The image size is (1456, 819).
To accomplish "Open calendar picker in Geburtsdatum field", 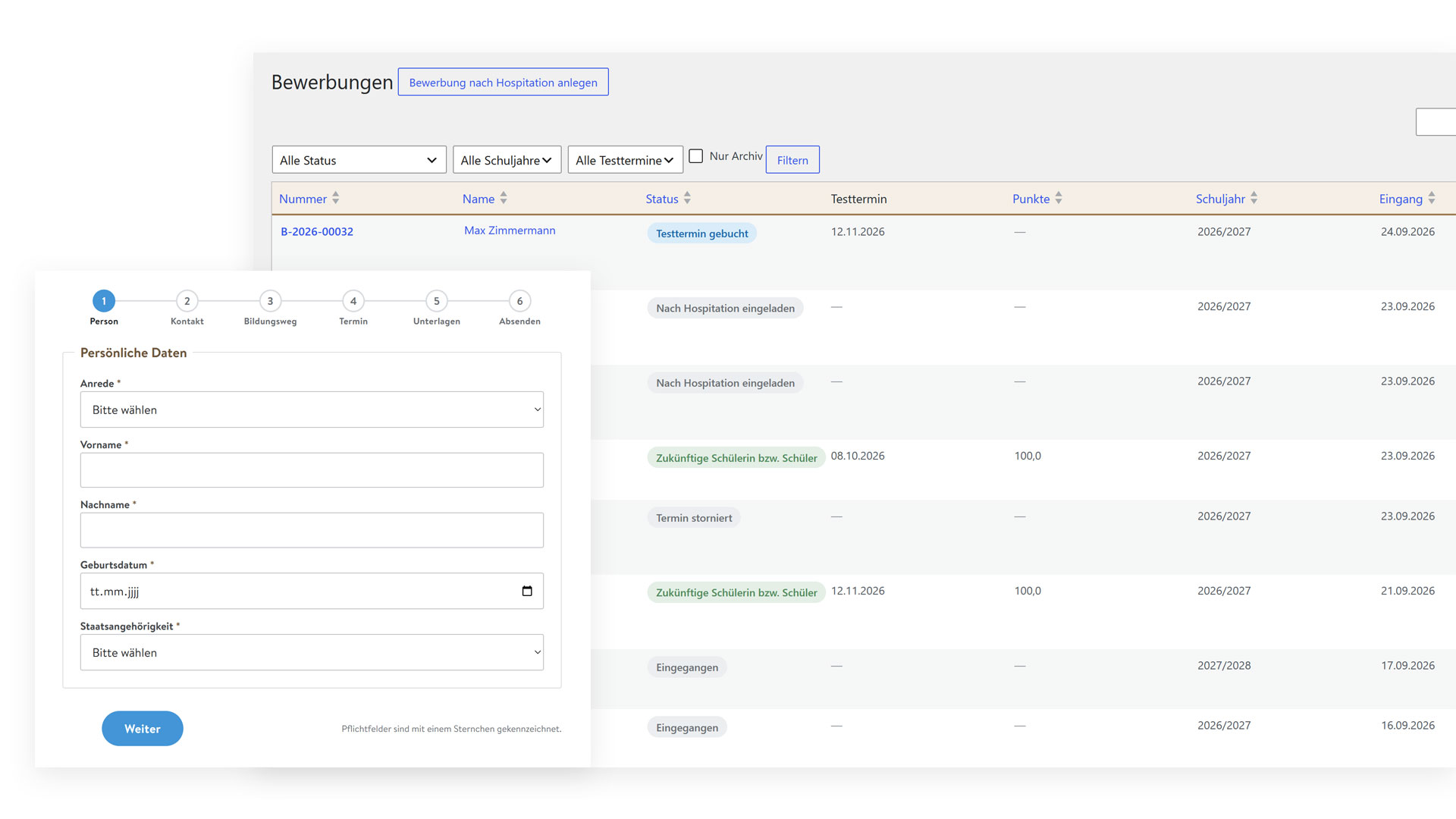I will pyautogui.click(x=527, y=591).
